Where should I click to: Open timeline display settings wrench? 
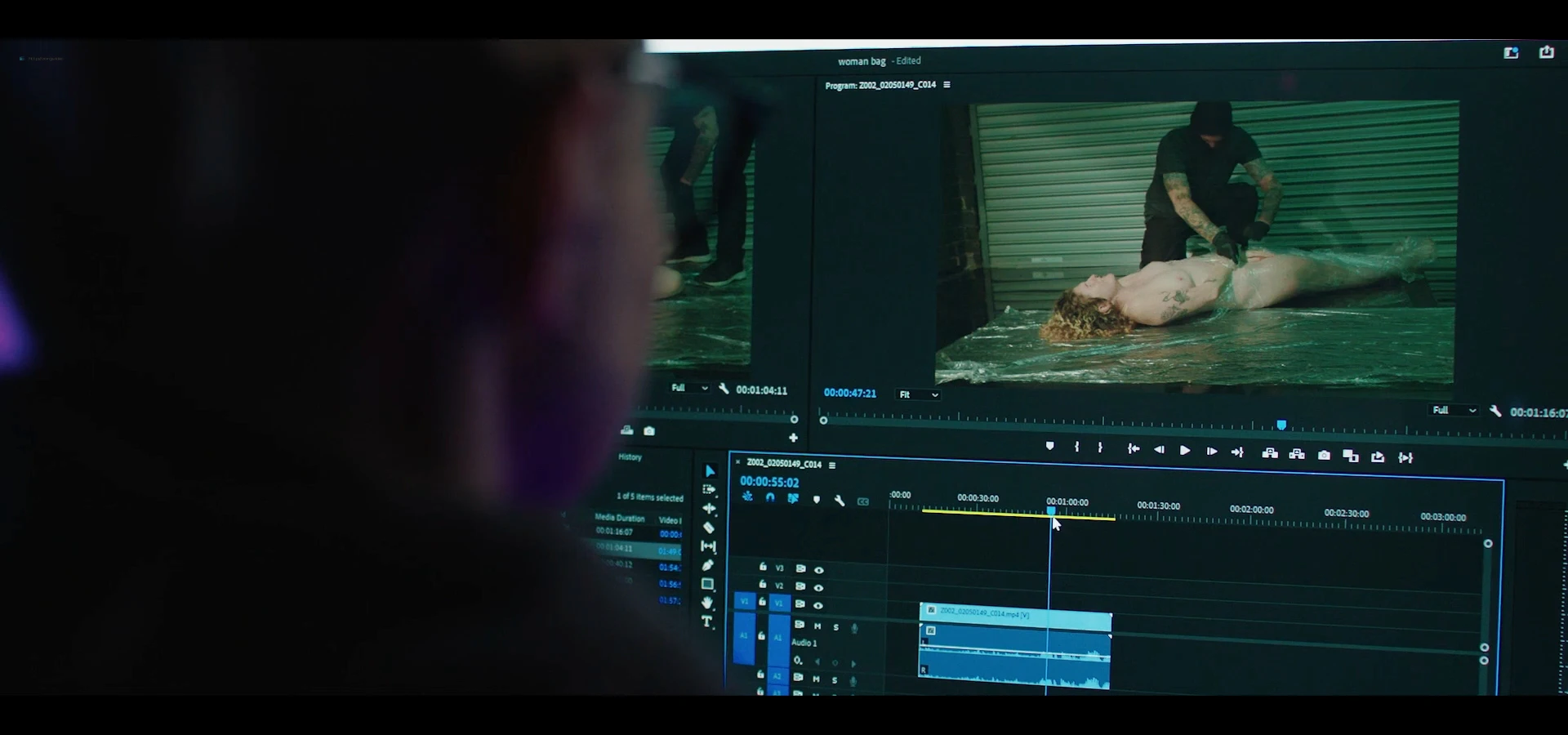tap(840, 500)
